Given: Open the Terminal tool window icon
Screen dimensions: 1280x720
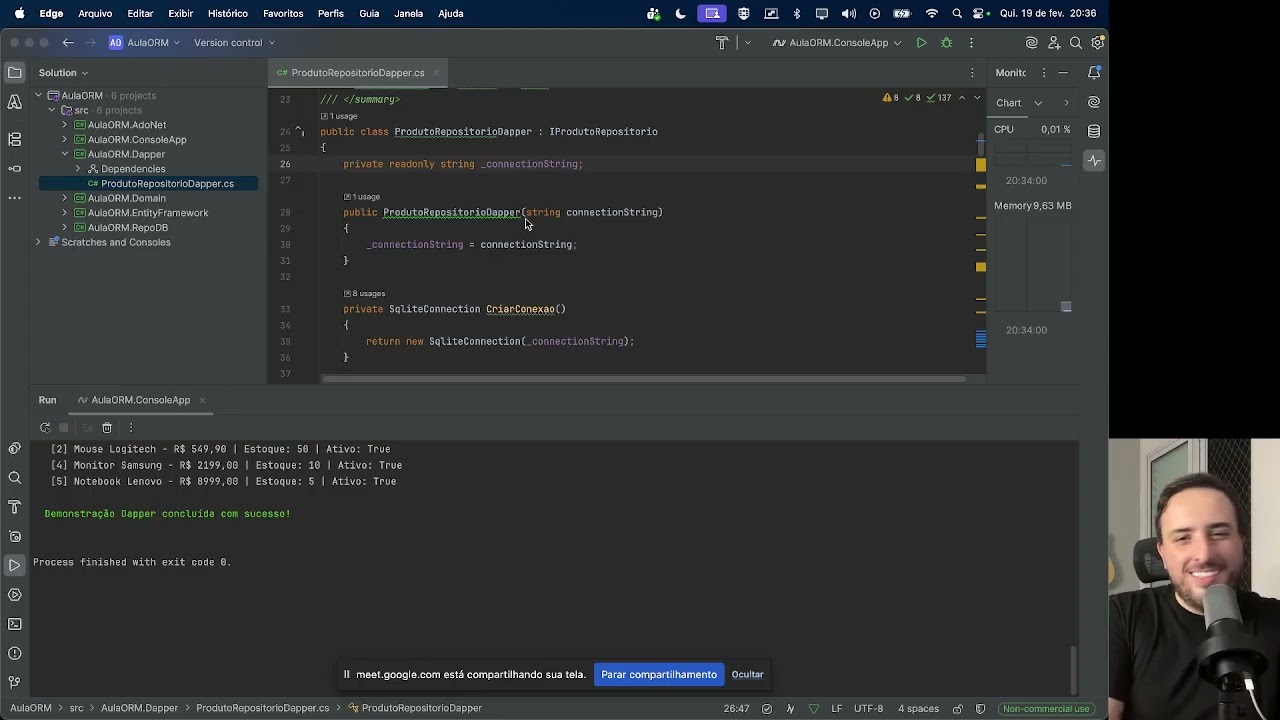Looking at the screenshot, I should point(14,624).
